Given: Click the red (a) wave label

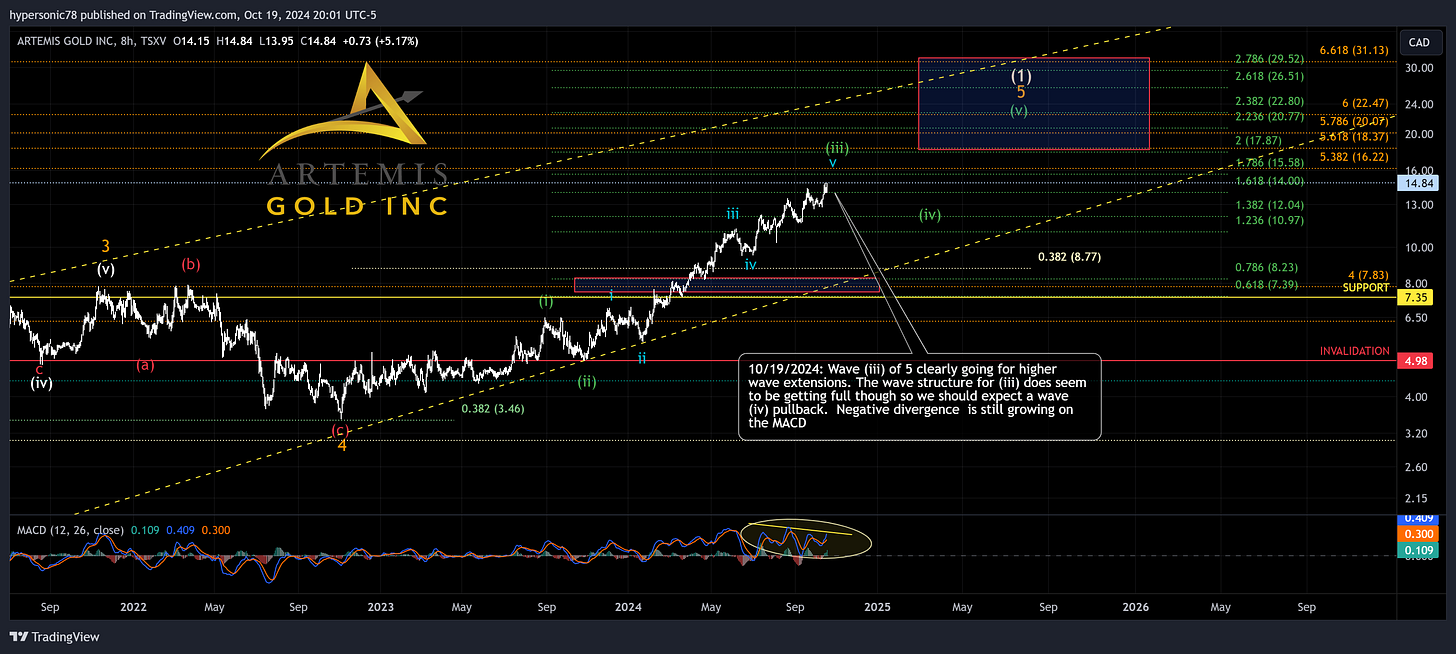Looking at the screenshot, I should [146, 365].
